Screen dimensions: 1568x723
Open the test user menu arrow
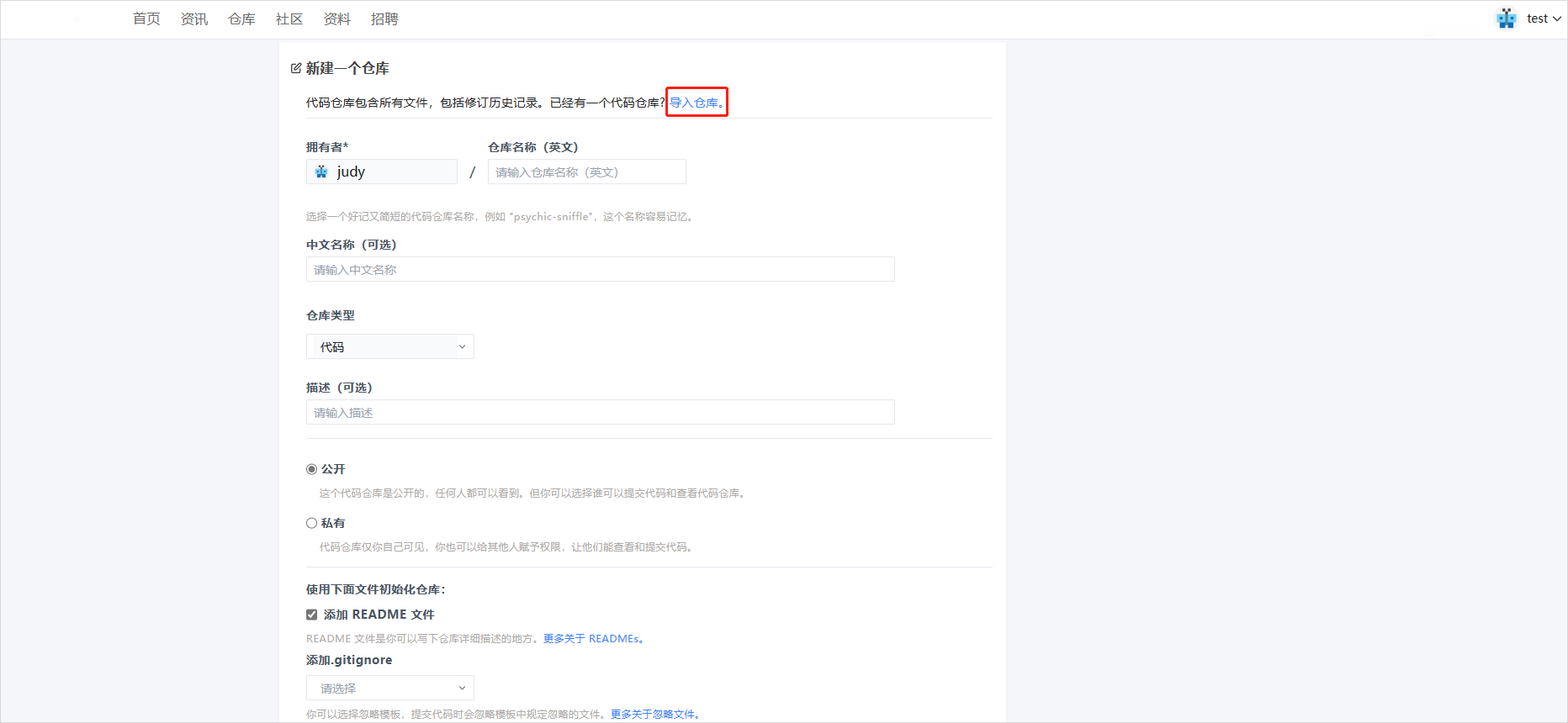click(x=1556, y=19)
